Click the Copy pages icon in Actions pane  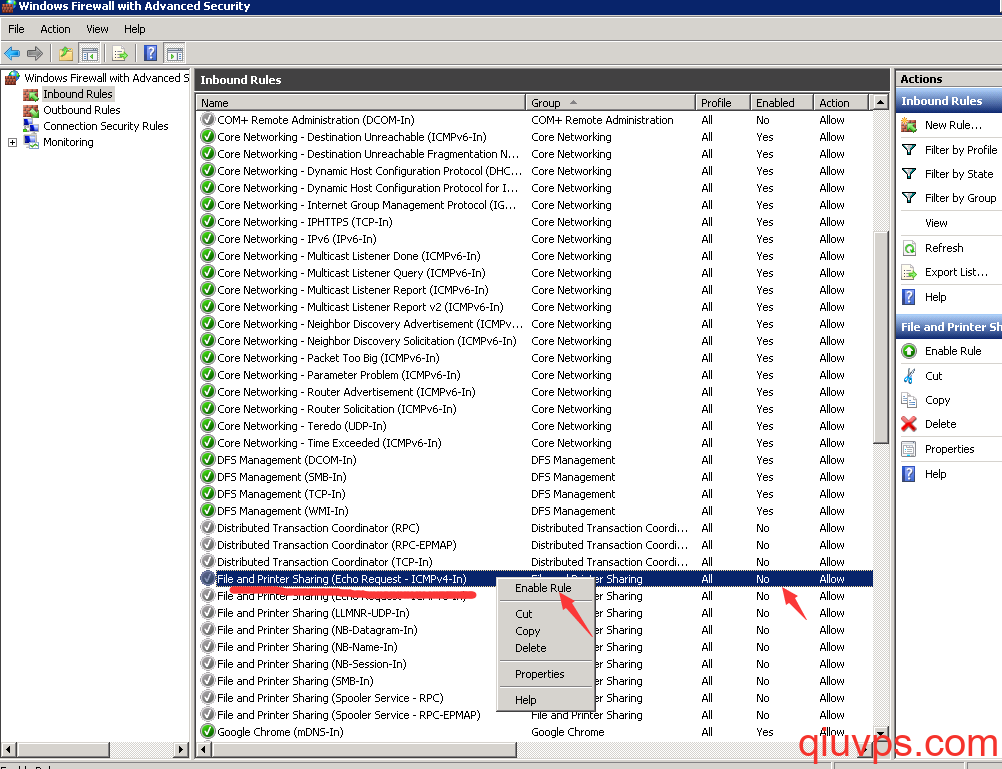point(909,400)
